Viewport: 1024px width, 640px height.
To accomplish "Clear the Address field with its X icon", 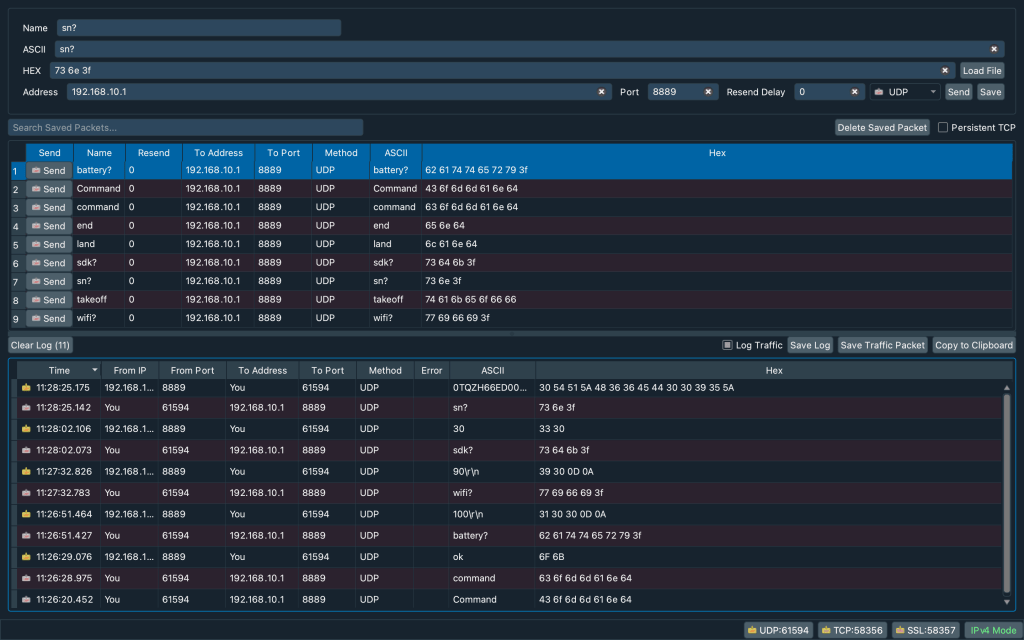I will [x=602, y=92].
